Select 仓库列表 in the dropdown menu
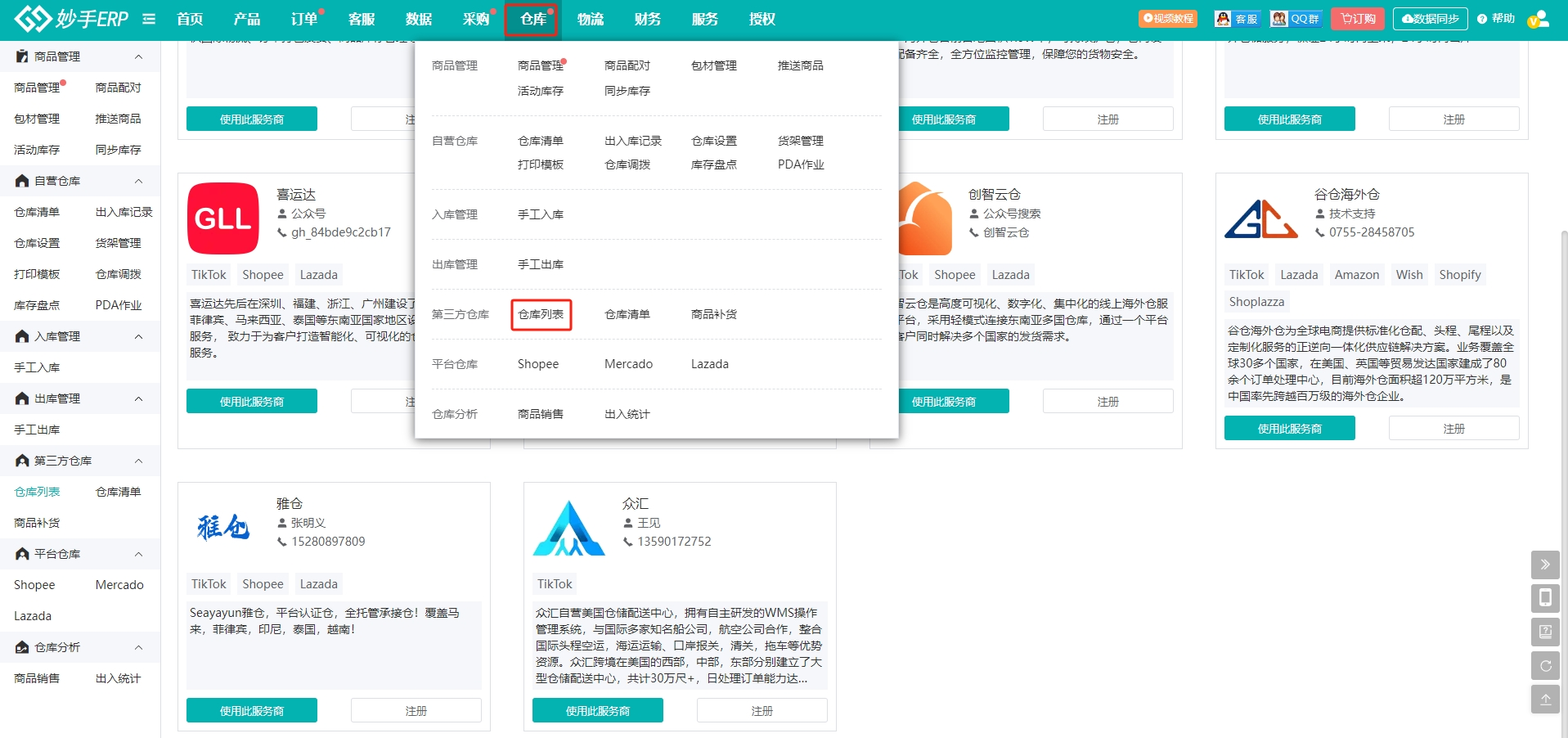Screen dimensions: 1568x738 pos(541,314)
